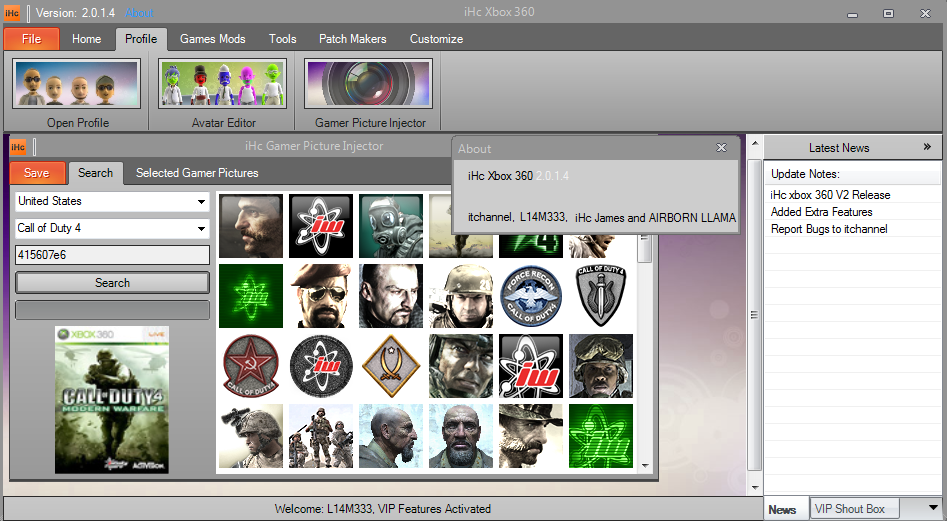Maximize the iHc Xbox 360 window
The image size is (947, 521).
coord(888,13)
